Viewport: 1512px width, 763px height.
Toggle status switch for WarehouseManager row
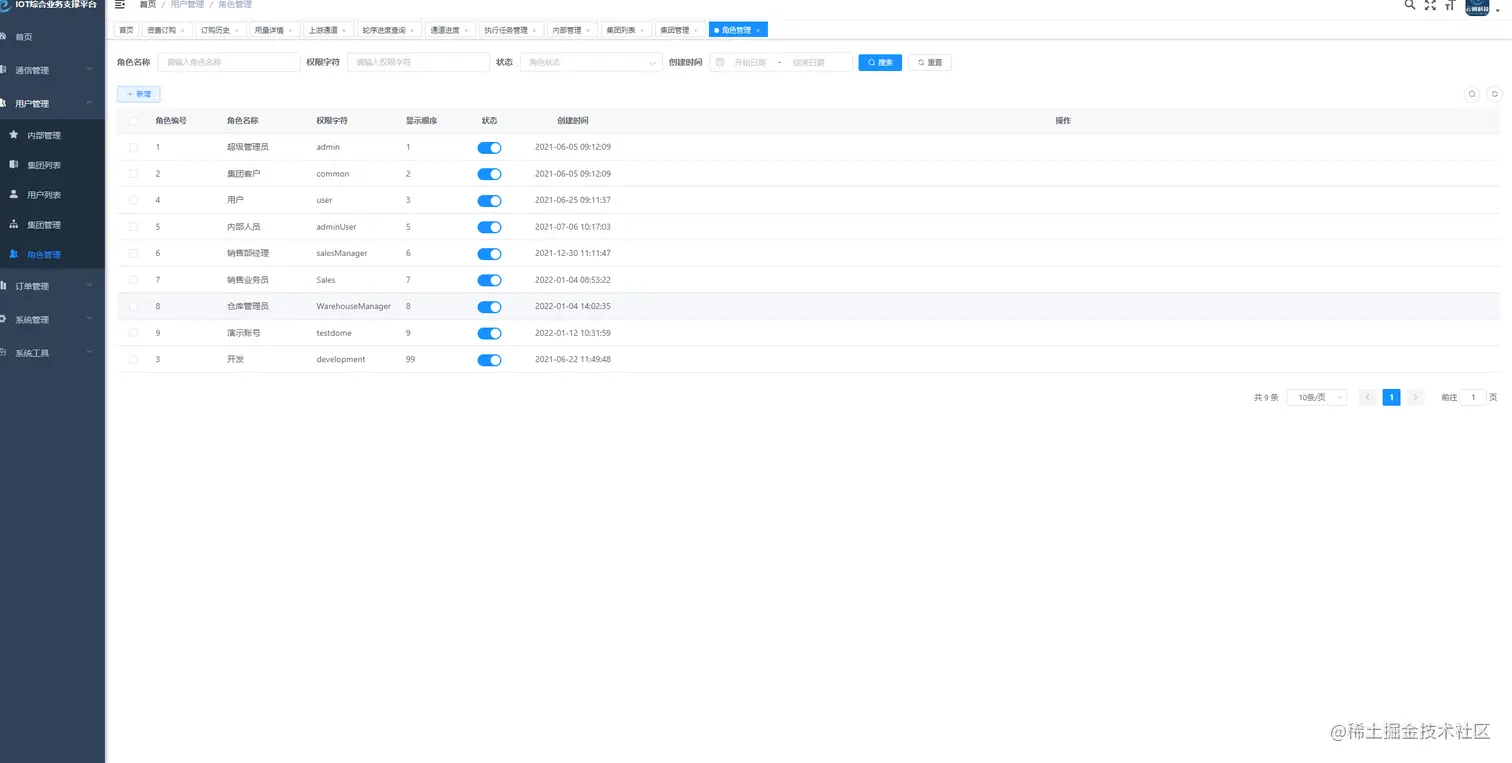[x=489, y=307]
